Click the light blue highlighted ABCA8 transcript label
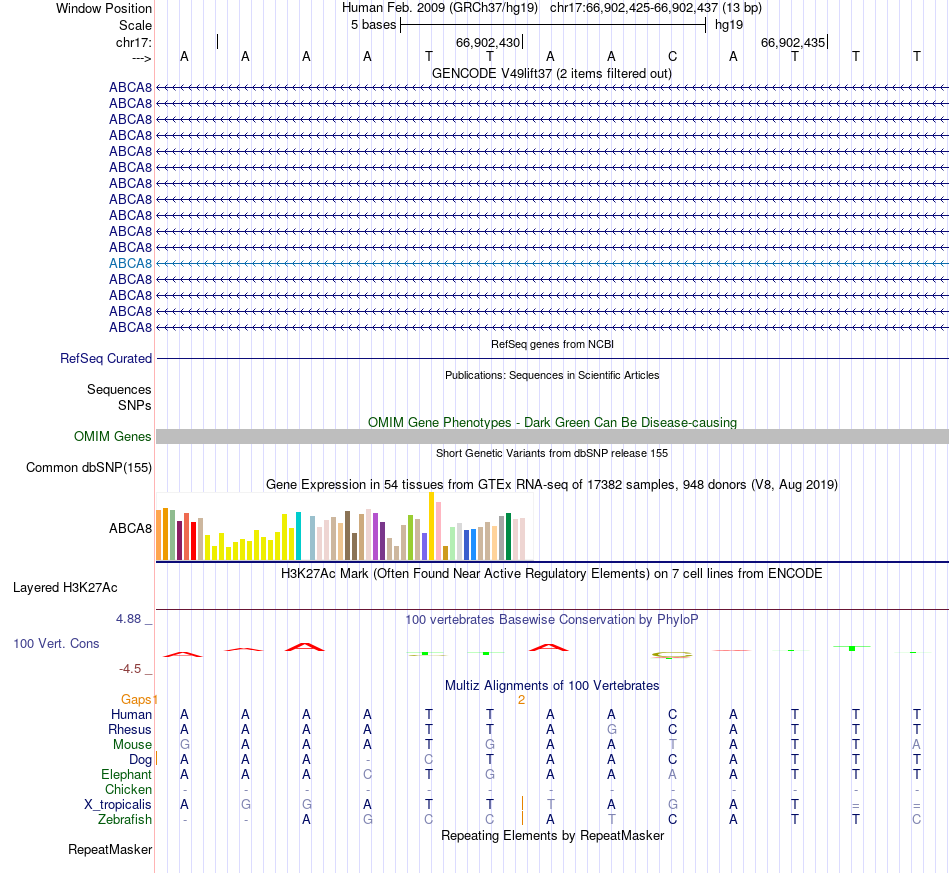This screenshot has width=950, height=873. [130, 264]
